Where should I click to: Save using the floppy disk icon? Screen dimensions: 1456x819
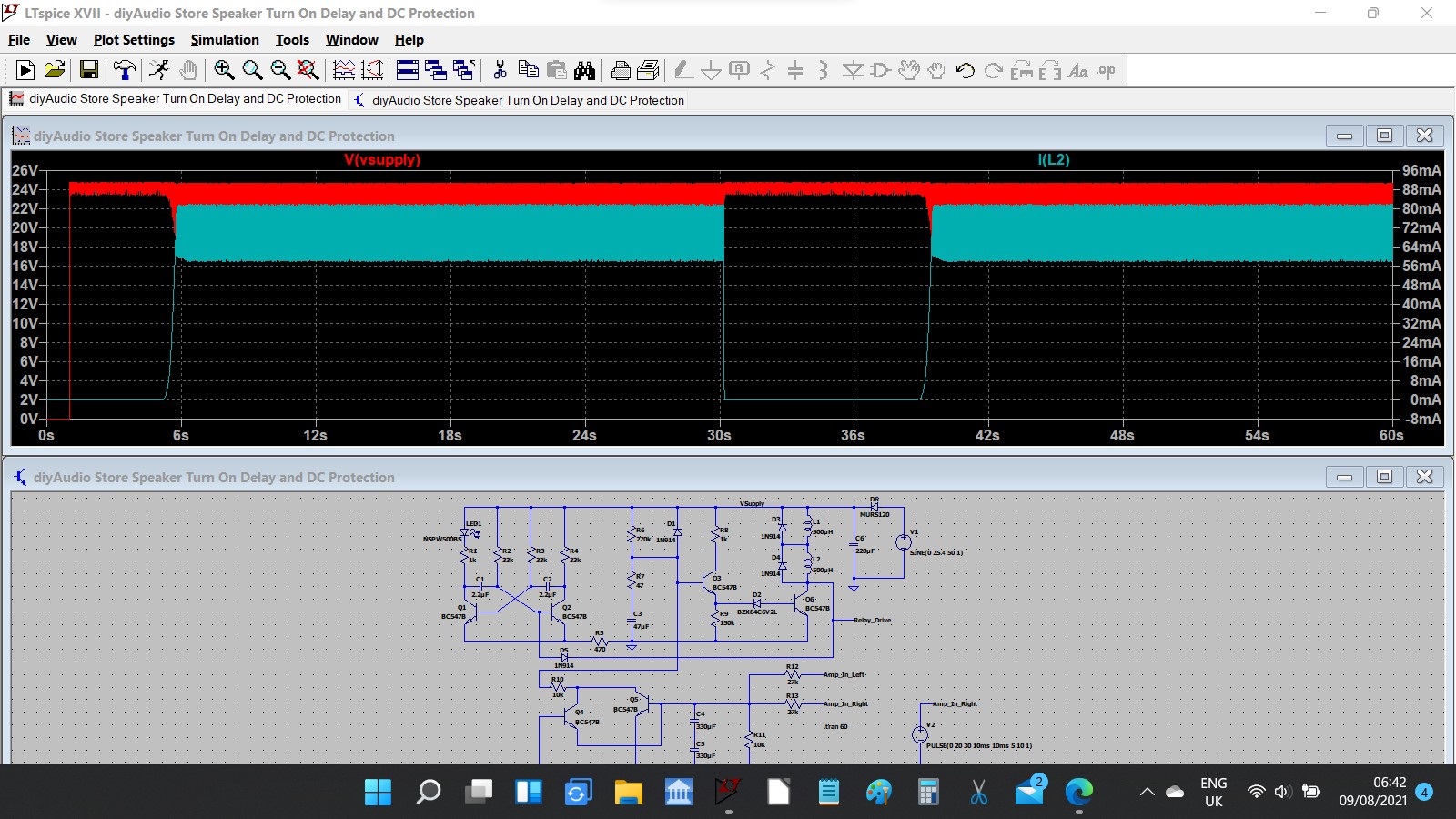(89, 70)
